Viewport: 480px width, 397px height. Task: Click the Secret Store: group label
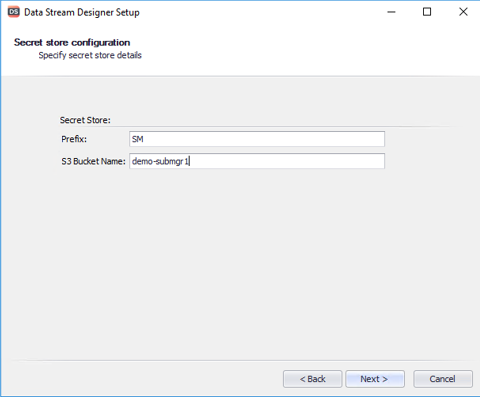(x=85, y=120)
